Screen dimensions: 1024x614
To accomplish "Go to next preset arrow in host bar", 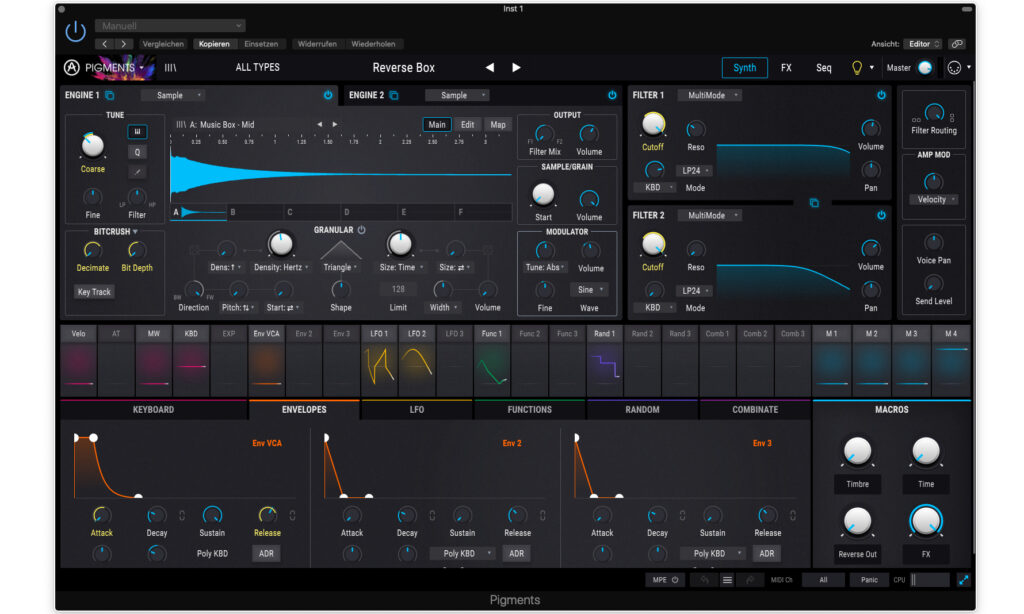I will [x=123, y=44].
